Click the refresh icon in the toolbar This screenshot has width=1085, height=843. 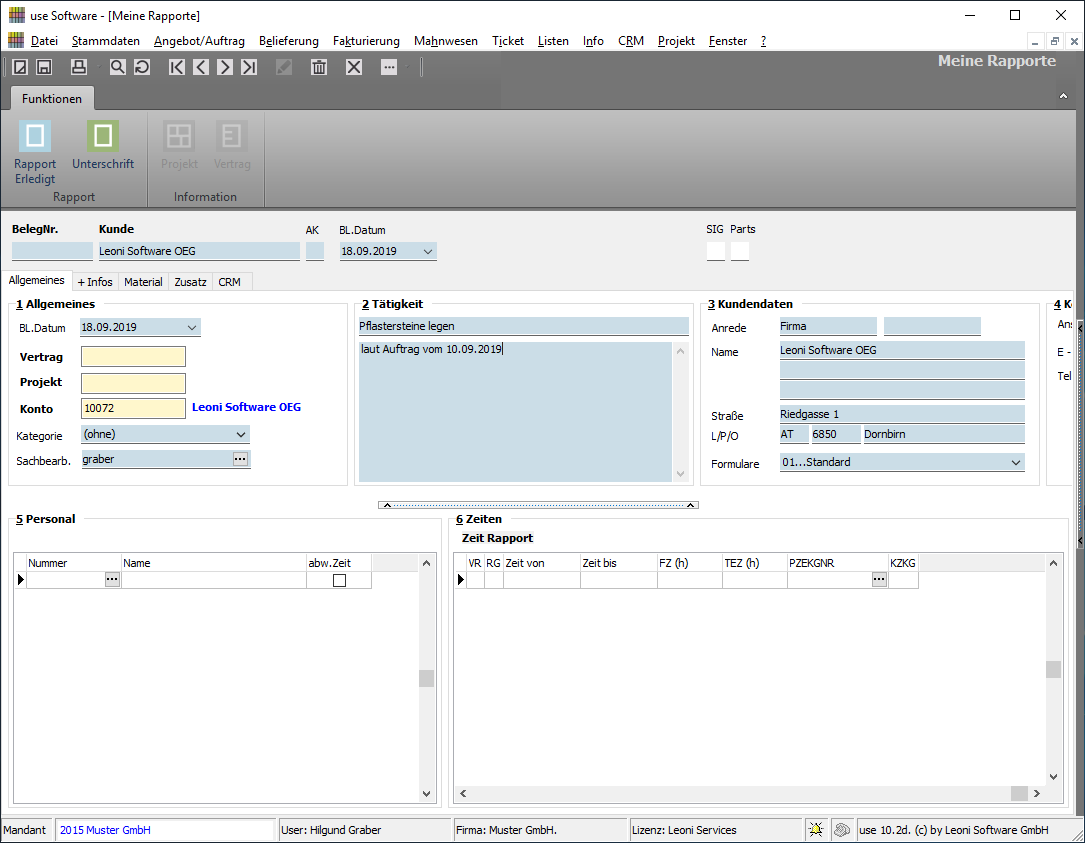(142, 67)
